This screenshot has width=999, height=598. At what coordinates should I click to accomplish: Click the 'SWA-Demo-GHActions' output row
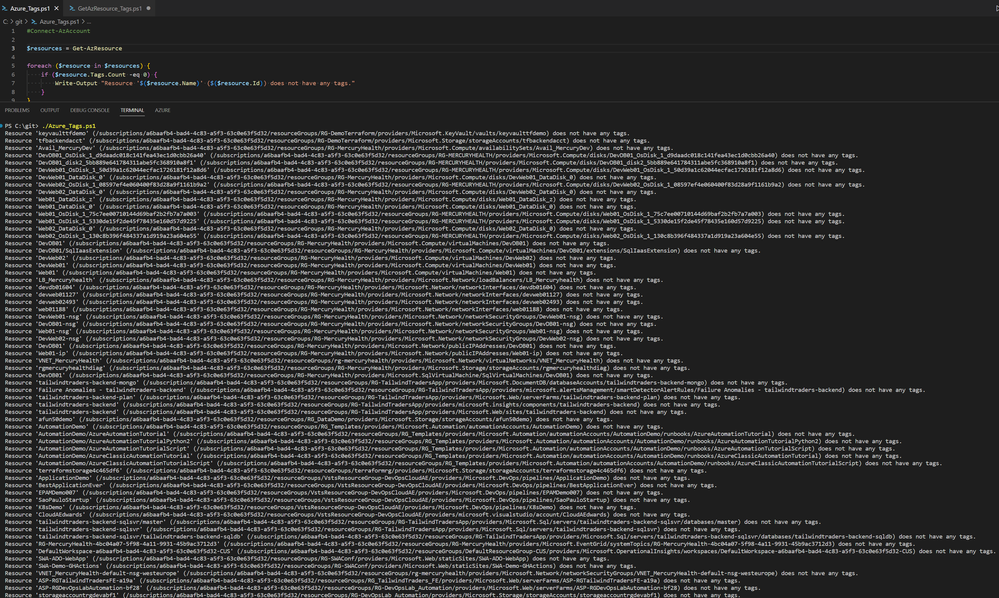320,566
